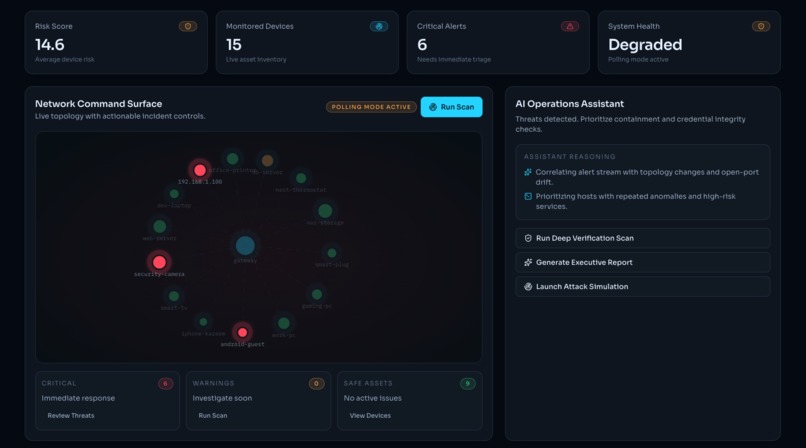Screen dimensions: 806x448
Task: Click 'Live topology with actionable incident controls' subtitle
Action: click(x=120, y=116)
